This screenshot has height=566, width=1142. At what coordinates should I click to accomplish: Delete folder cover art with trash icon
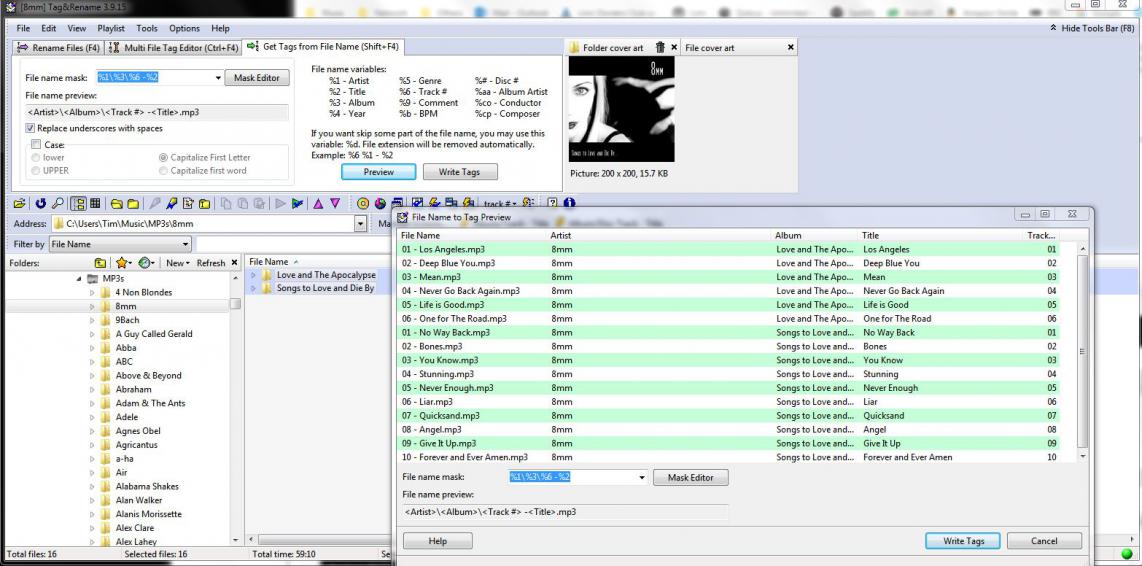[660, 48]
